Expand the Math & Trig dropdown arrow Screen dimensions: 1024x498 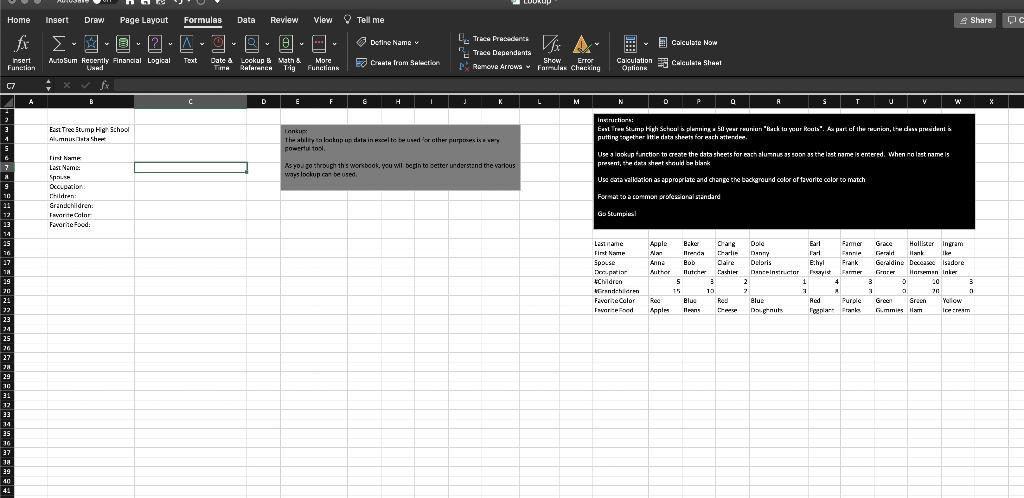coord(302,44)
